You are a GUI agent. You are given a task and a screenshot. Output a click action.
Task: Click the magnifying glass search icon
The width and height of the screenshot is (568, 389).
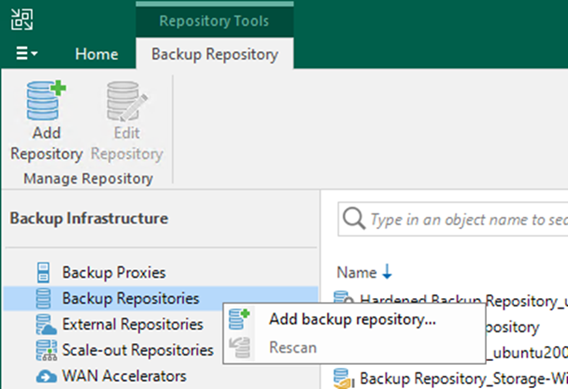(354, 218)
